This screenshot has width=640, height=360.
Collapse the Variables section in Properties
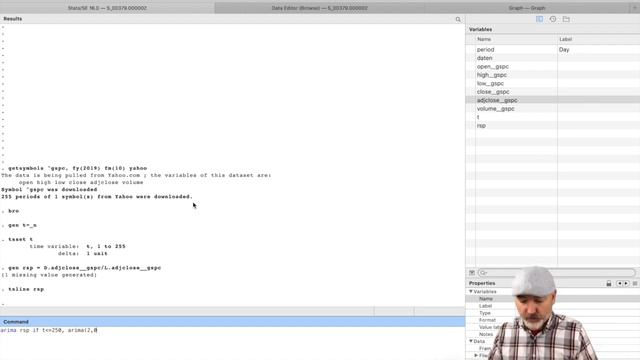pos(471,291)
